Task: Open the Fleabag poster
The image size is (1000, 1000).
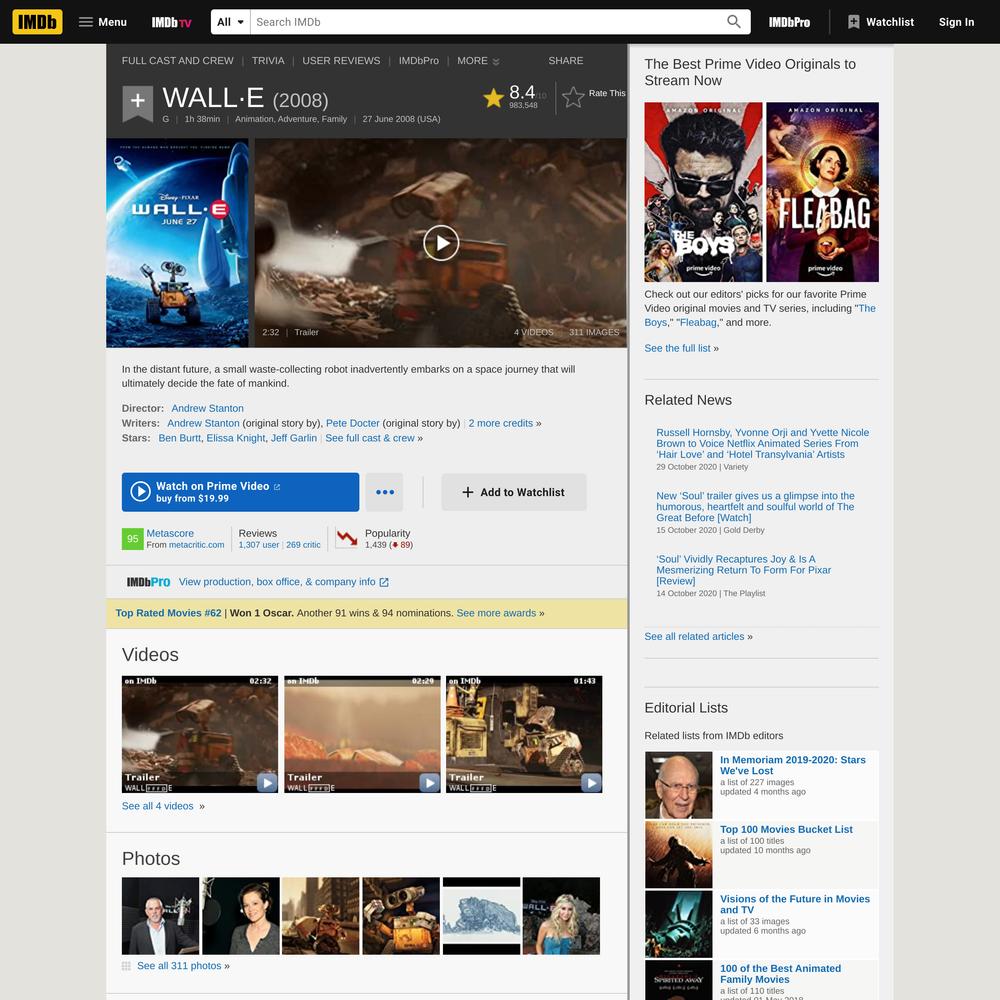Action: [x=822, y=192]
